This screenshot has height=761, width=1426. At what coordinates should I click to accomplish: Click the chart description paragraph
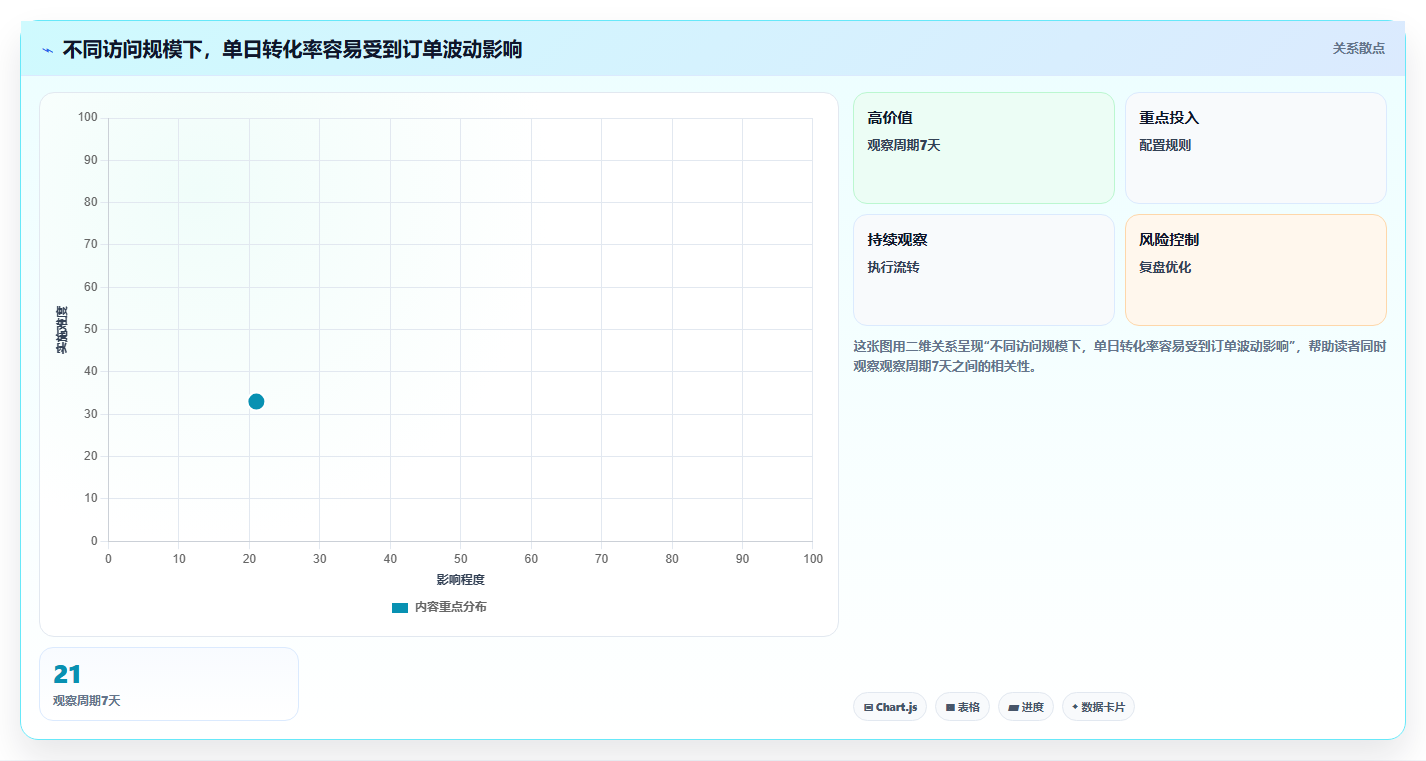(x=1119, y=356)
